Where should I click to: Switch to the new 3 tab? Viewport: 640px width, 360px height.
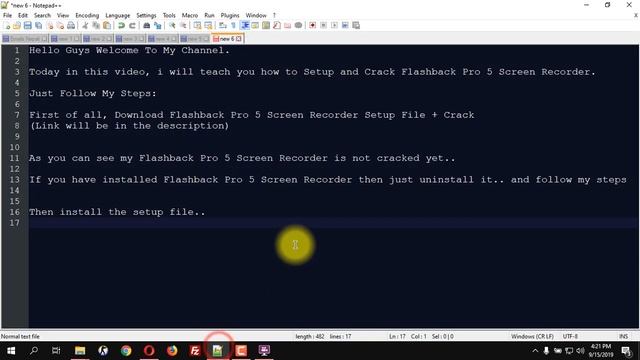tap(130, 39)
